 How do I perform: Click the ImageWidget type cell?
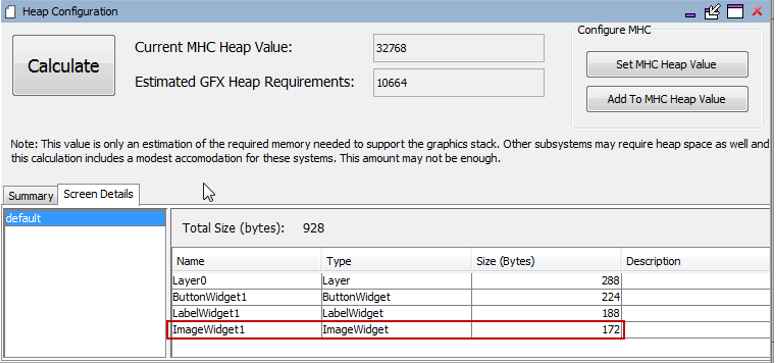[396, 329]
